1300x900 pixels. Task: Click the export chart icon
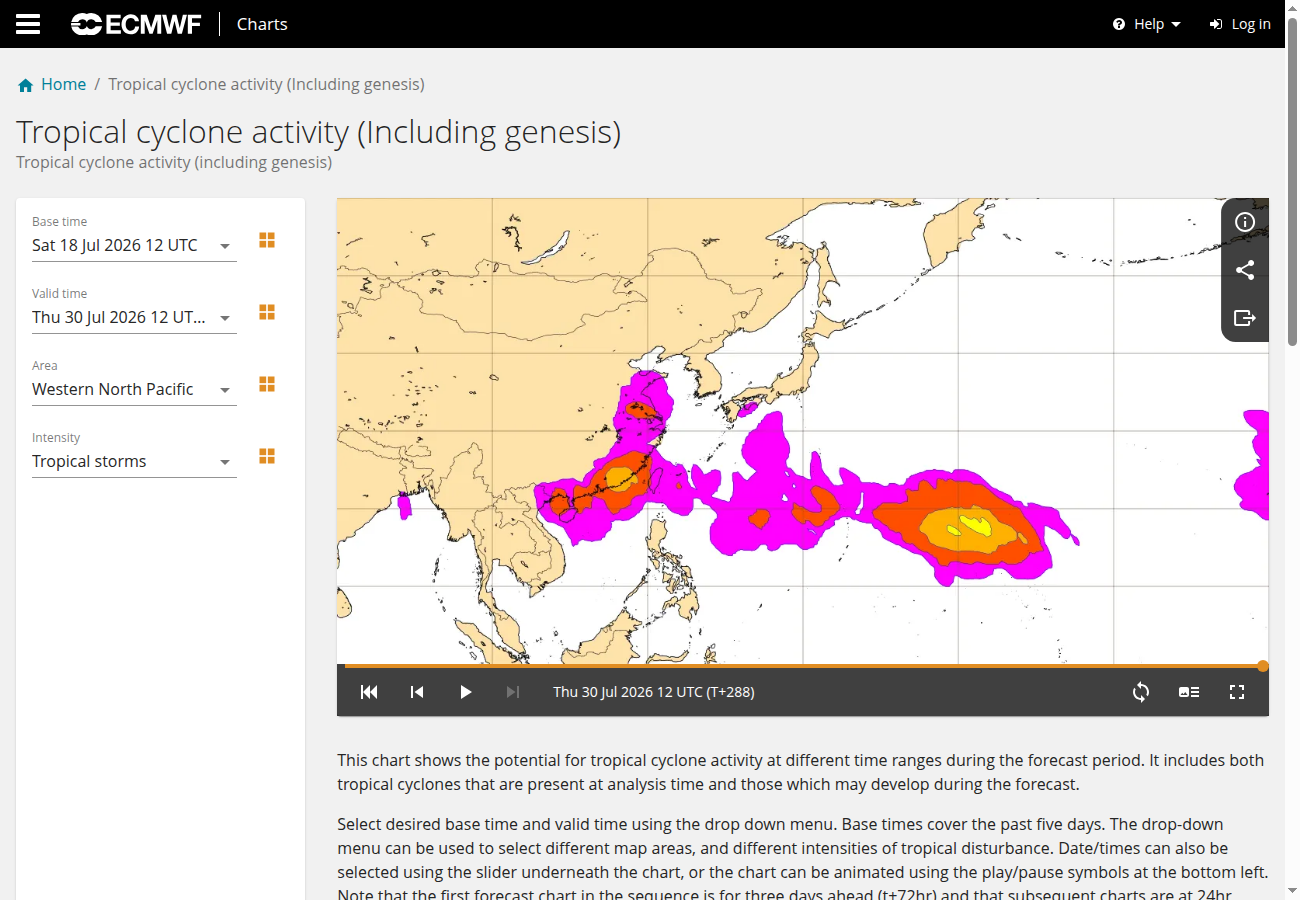(x=1245, y=318)
